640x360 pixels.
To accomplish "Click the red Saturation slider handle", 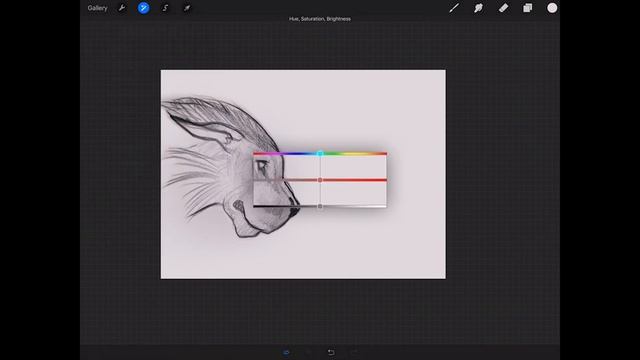I will pos(320,180).
